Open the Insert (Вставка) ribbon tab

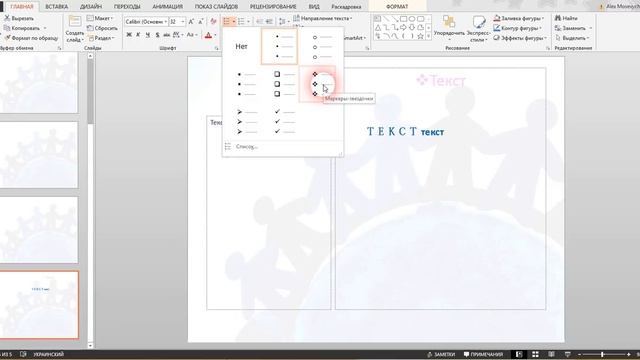coord(56,7)
